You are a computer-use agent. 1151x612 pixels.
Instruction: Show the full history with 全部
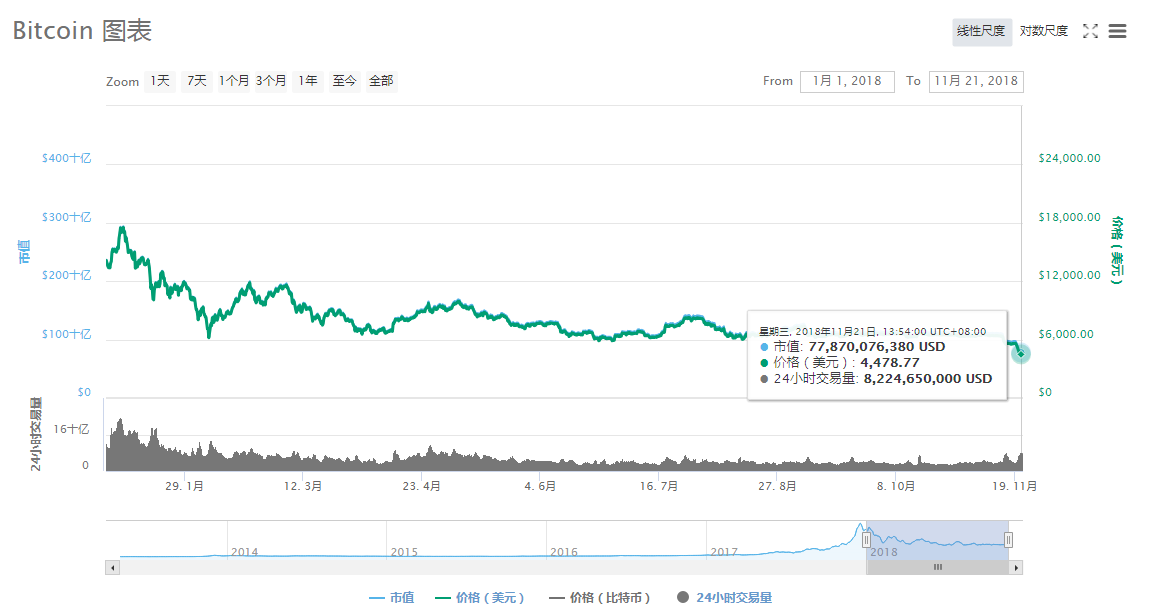tap(381, 81)
